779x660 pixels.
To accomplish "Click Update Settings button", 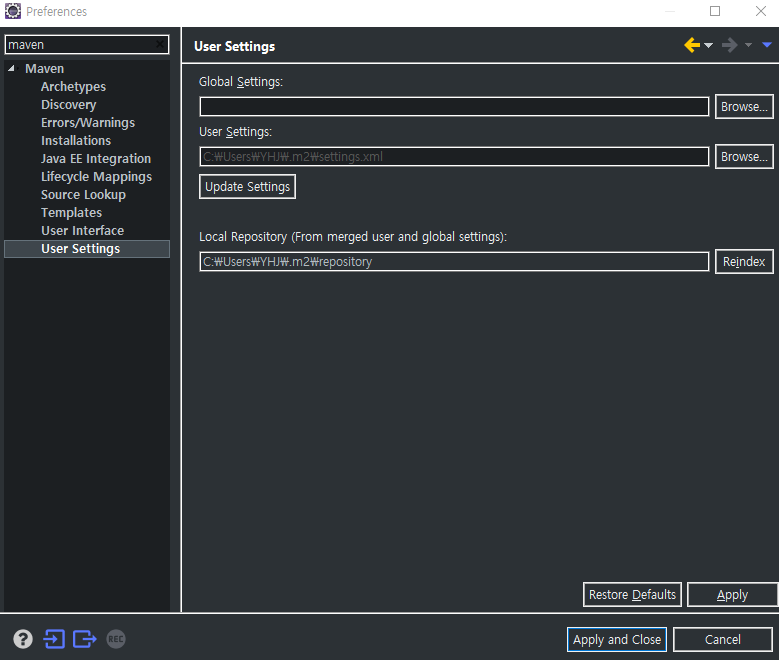I will tap(247, 186).
